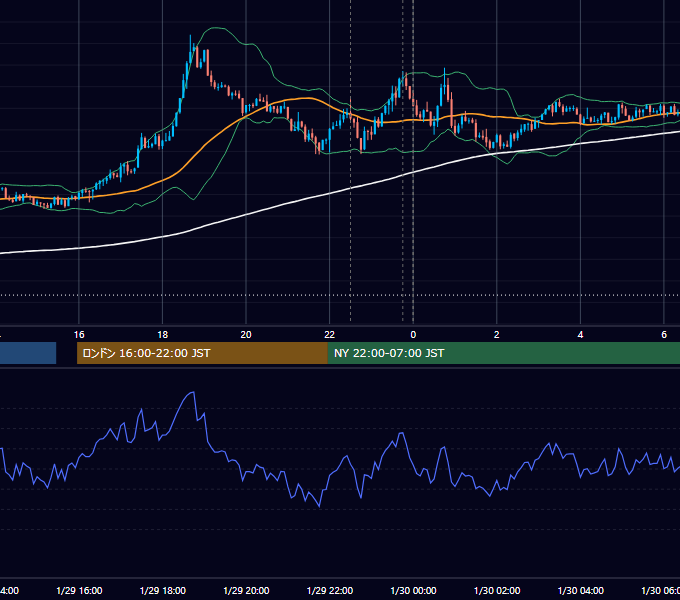Click the NY 22:00-07:00 JST session bar
This screenshot has width=680, height=600.
(503, 353)
